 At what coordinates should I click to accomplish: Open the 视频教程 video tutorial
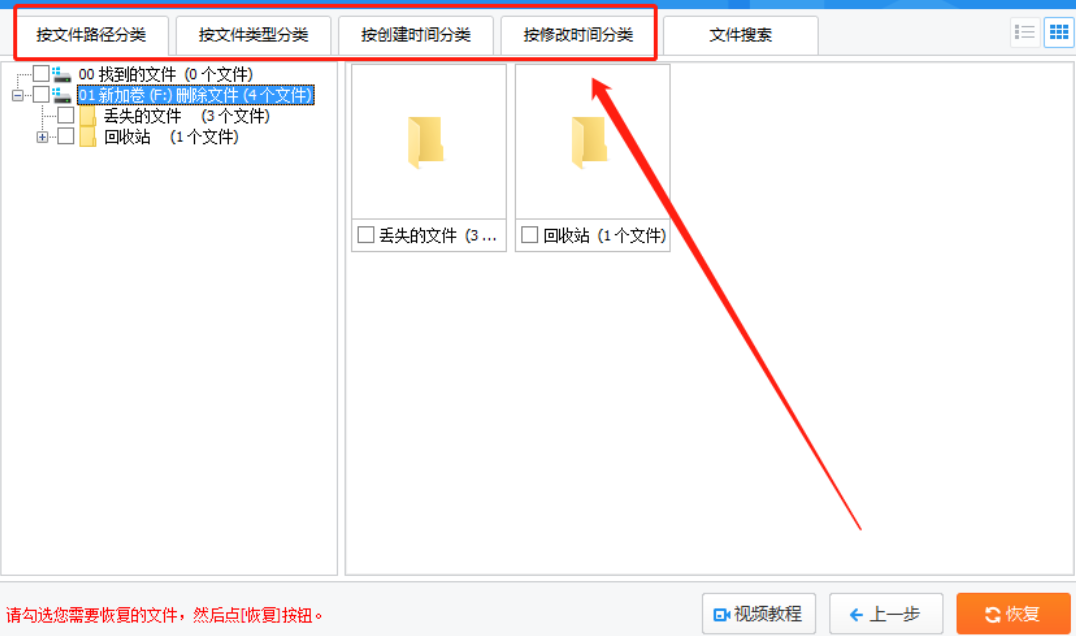pos(759,613)
